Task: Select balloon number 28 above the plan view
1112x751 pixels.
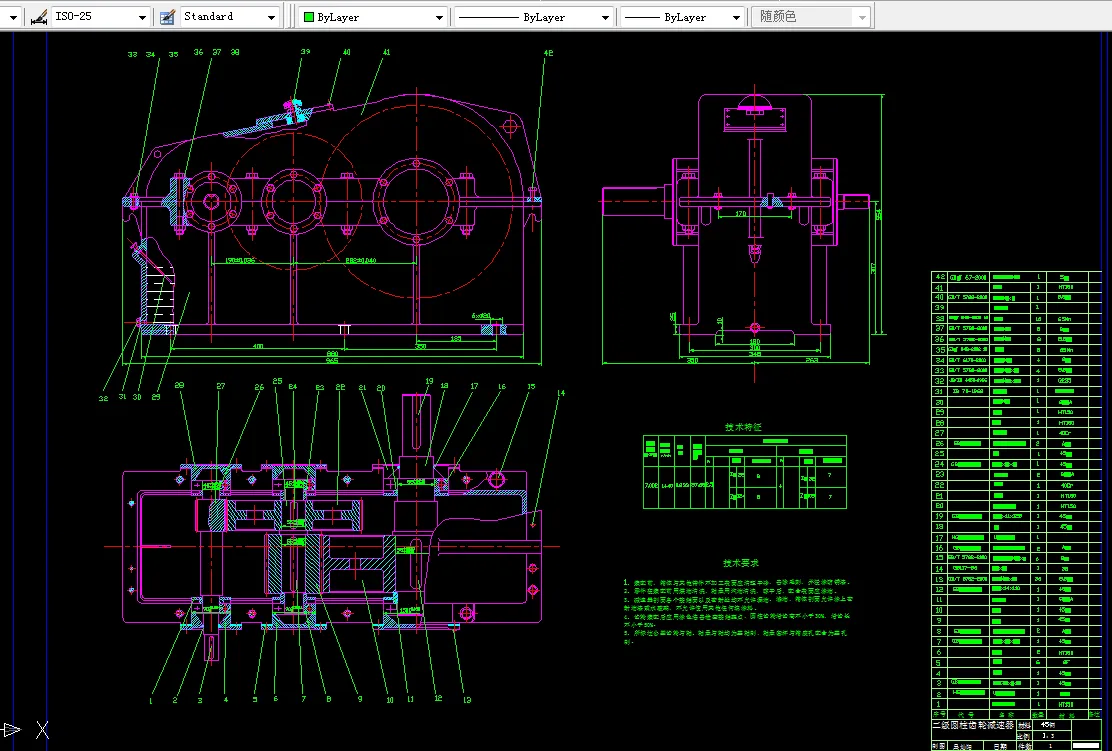Action: [179, 385]
